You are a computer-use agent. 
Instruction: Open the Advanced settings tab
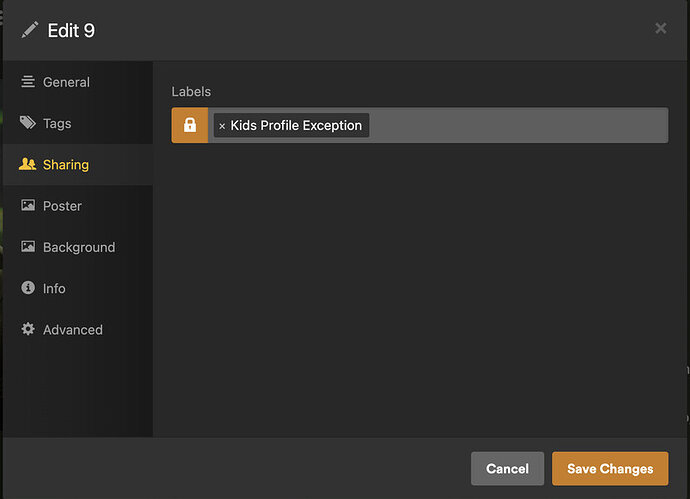coord(72,329)
